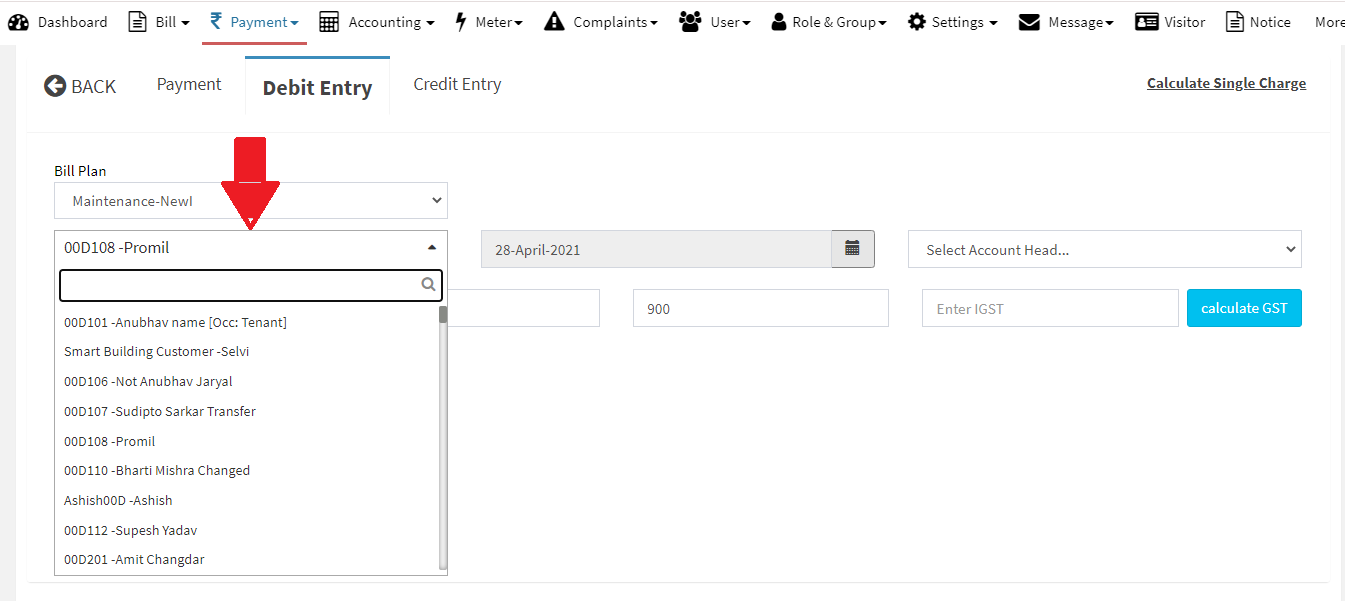Expand the Bill Plan dropdown

250,201
